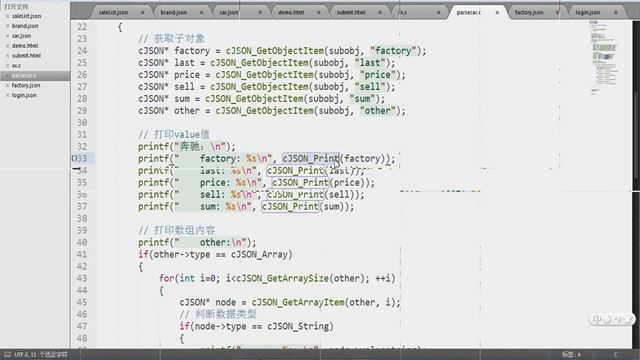Screen dimensions: 640x360
Task: Click "last" string on line 25
Action: pos(370,63)
